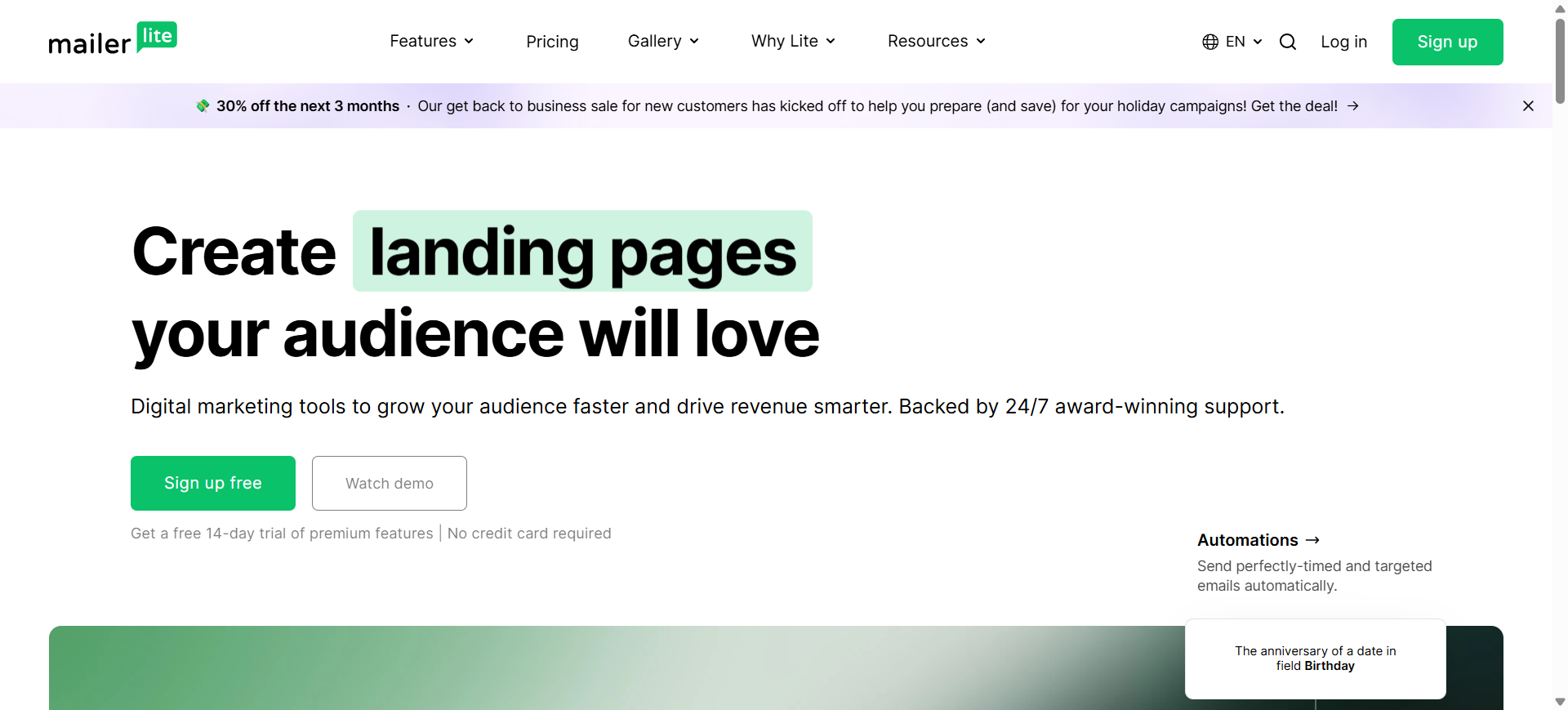Go to the Pricing page
The image size is (1568, 710).
coord(552,42)
